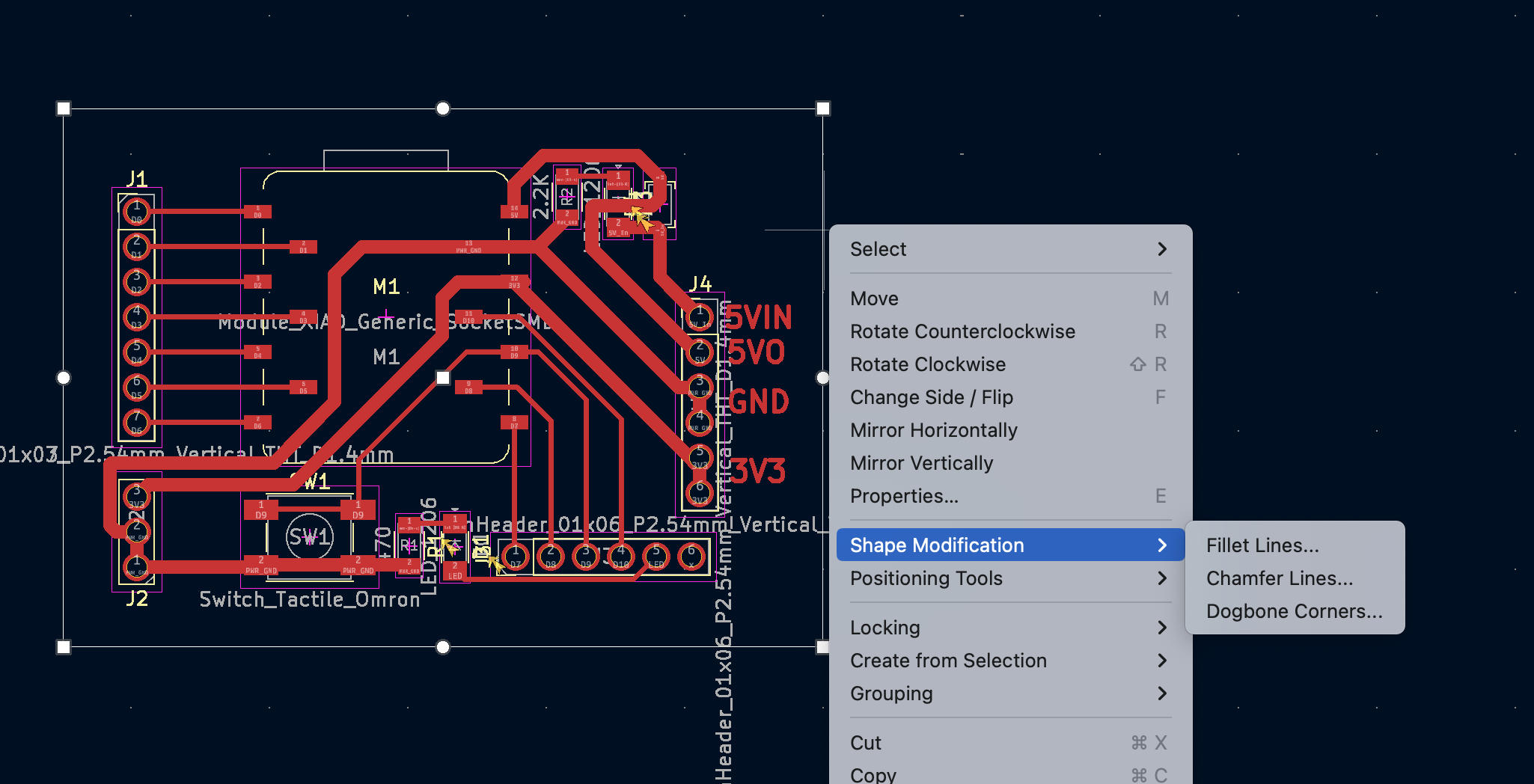Select Dogbone Corners... option
The height and width of the screenshot is (784, 1534).
coord(1294,611)
